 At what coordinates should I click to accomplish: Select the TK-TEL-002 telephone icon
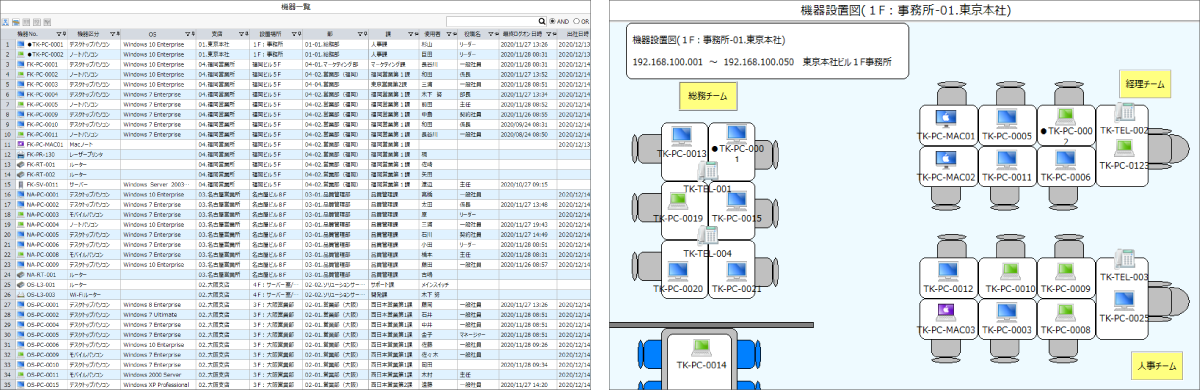click(x=1109, y=114)
